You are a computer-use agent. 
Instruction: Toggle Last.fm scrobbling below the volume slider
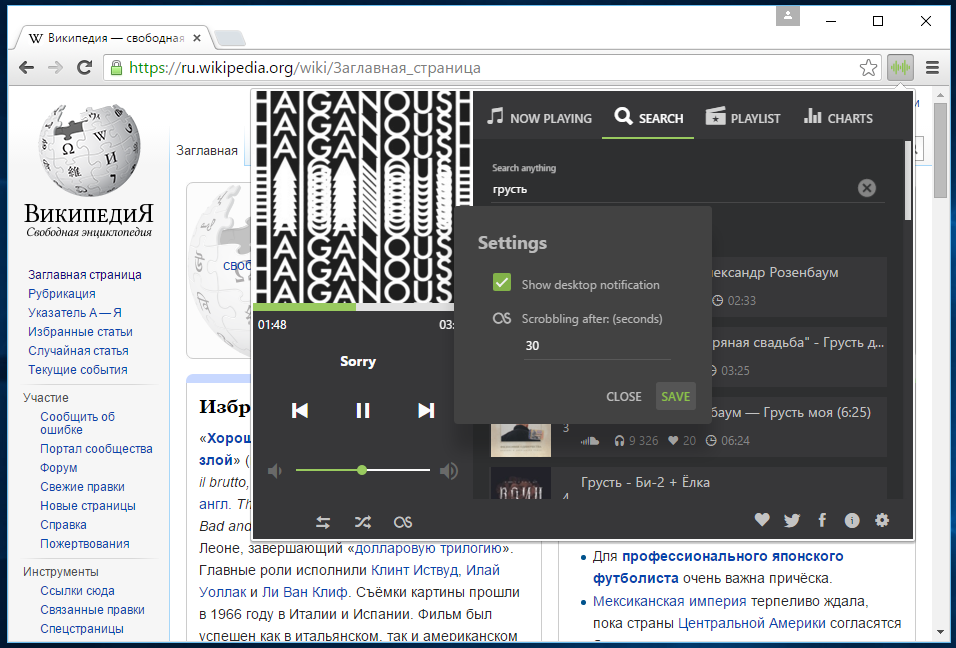pyautogui.click(x=403, y=522)
